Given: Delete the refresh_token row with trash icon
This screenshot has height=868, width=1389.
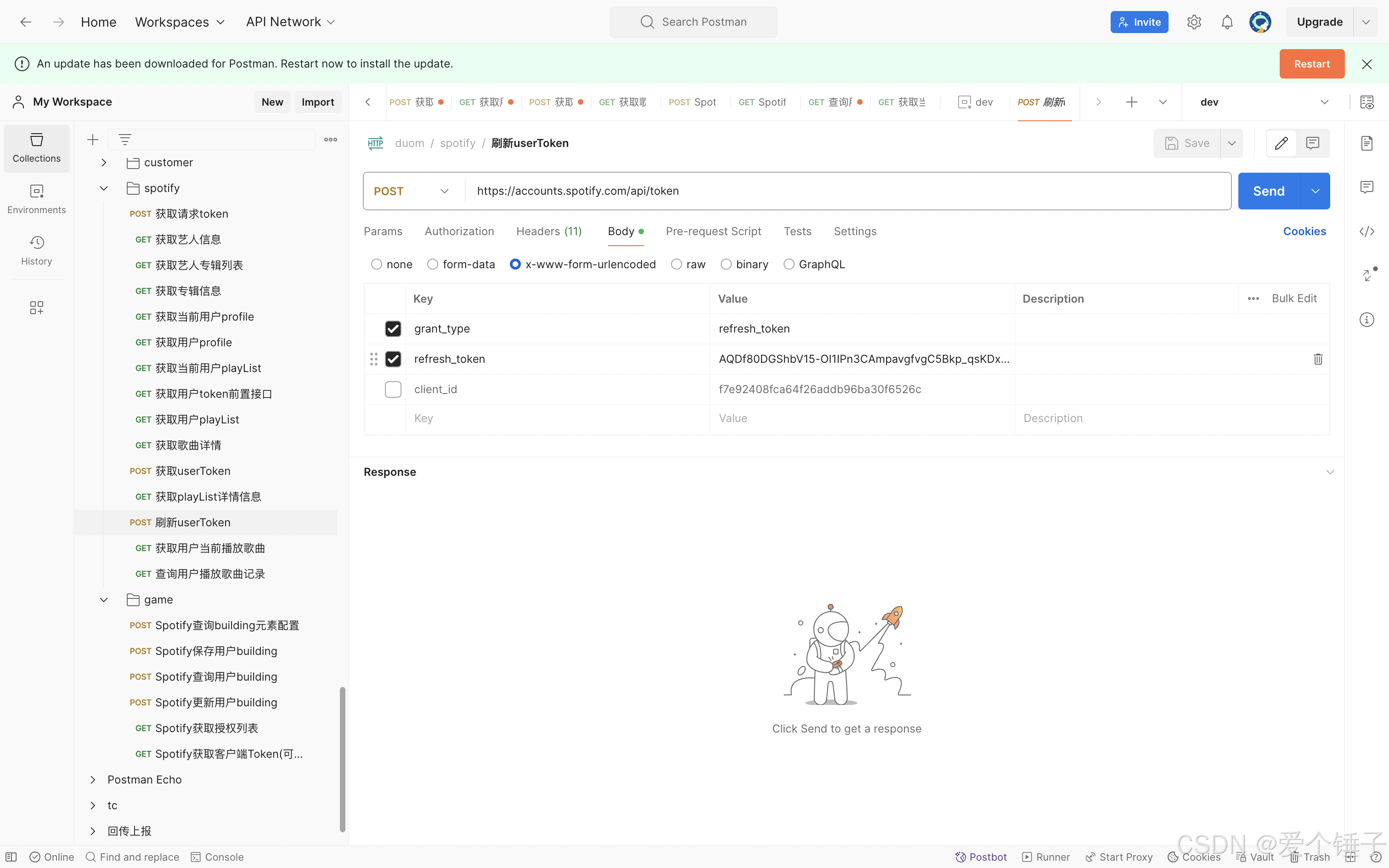Looking at the screenshot, I should [x=1318, y=359].
